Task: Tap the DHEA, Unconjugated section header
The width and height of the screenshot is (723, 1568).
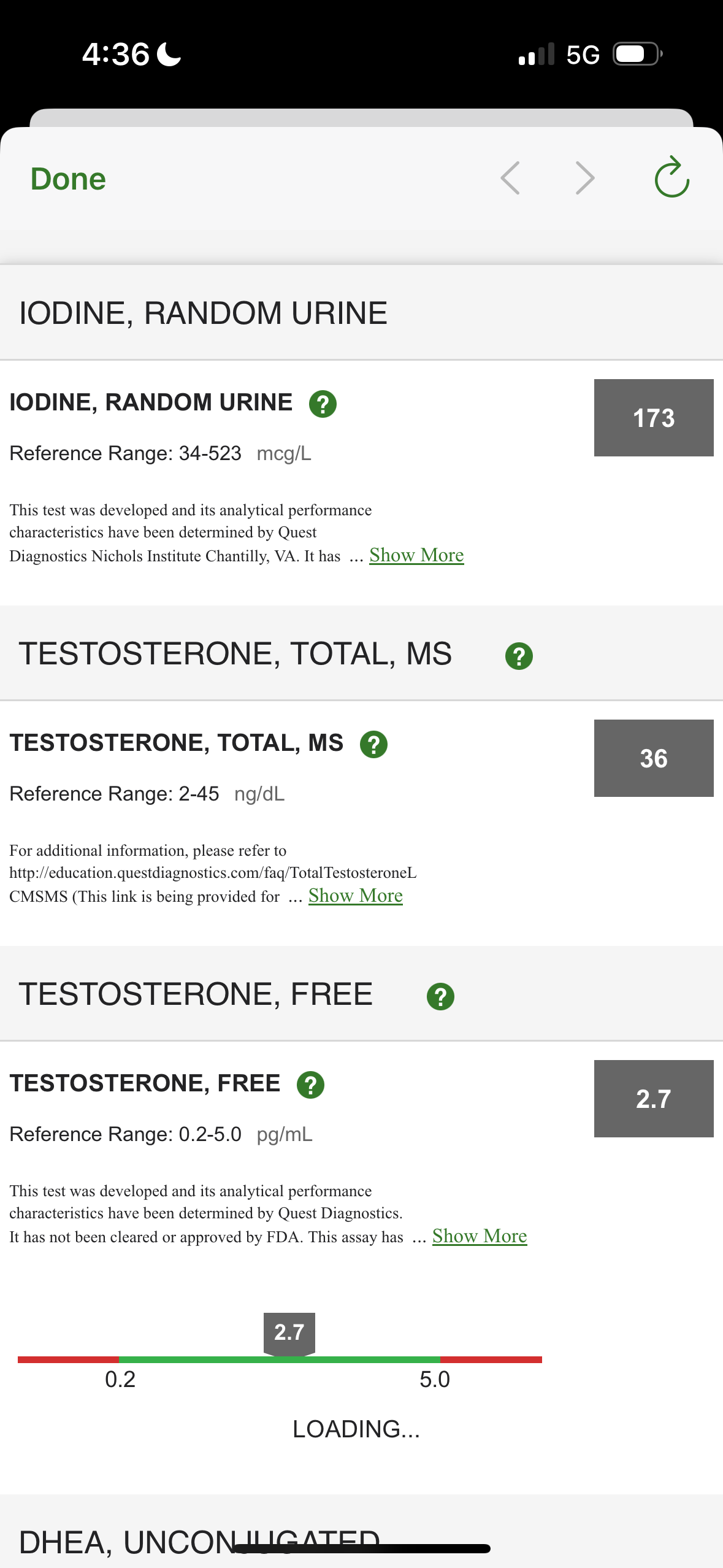Action: point(199,1541)
